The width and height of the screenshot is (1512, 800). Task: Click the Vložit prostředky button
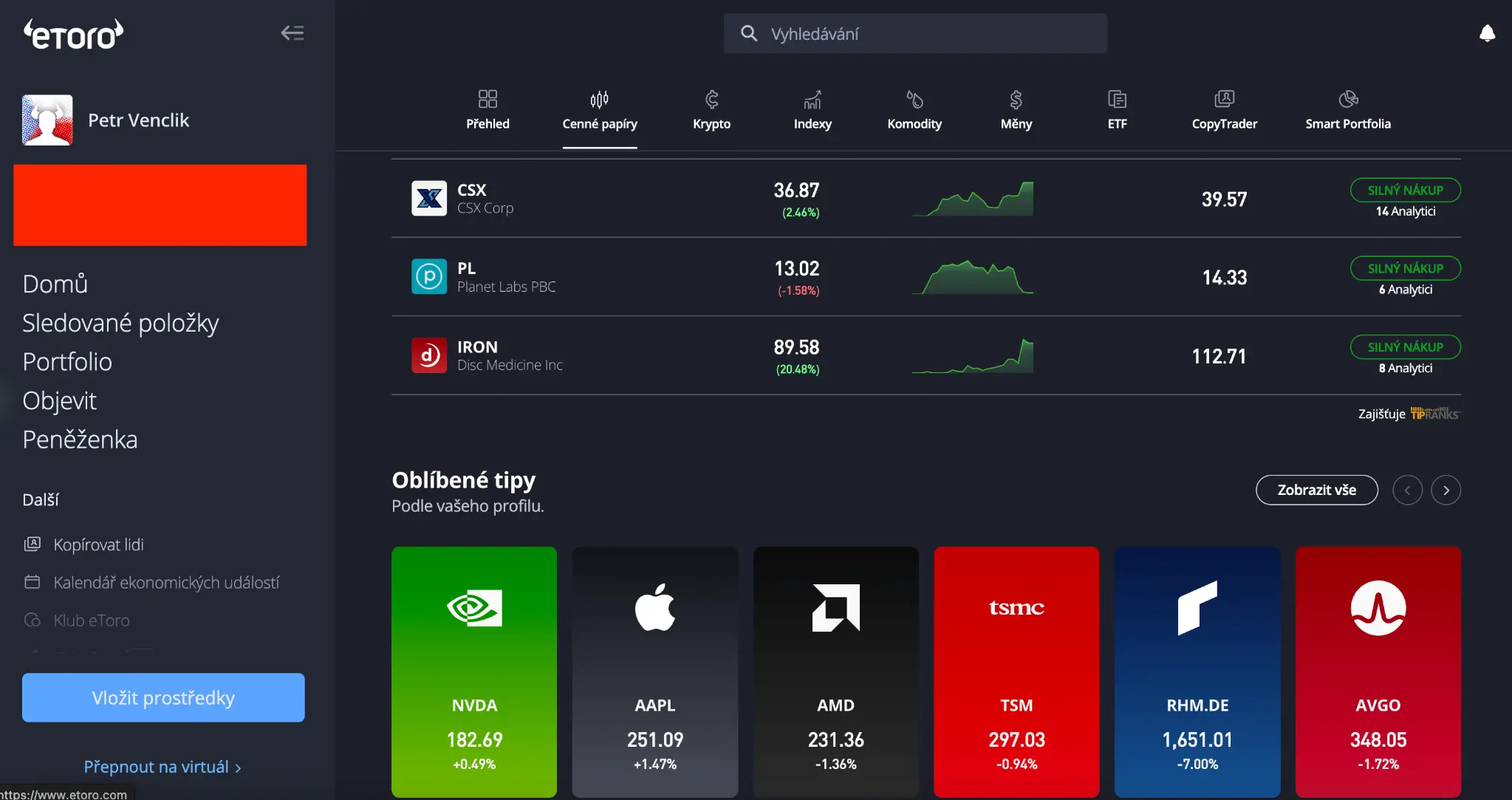pyautogui.click(x=163, y=697)
